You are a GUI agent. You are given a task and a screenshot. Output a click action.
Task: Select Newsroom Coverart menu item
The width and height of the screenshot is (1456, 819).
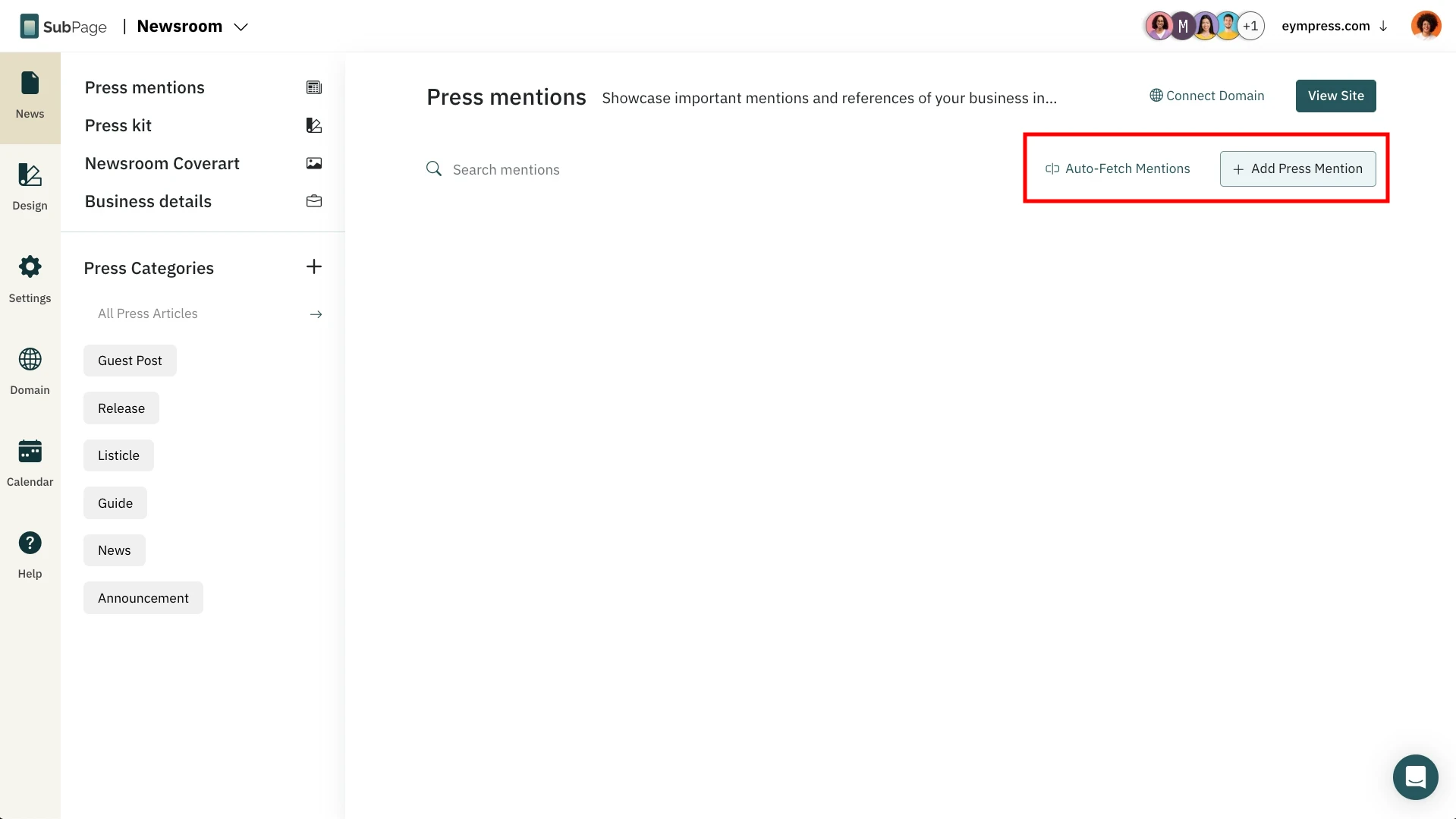click(203, 163)
